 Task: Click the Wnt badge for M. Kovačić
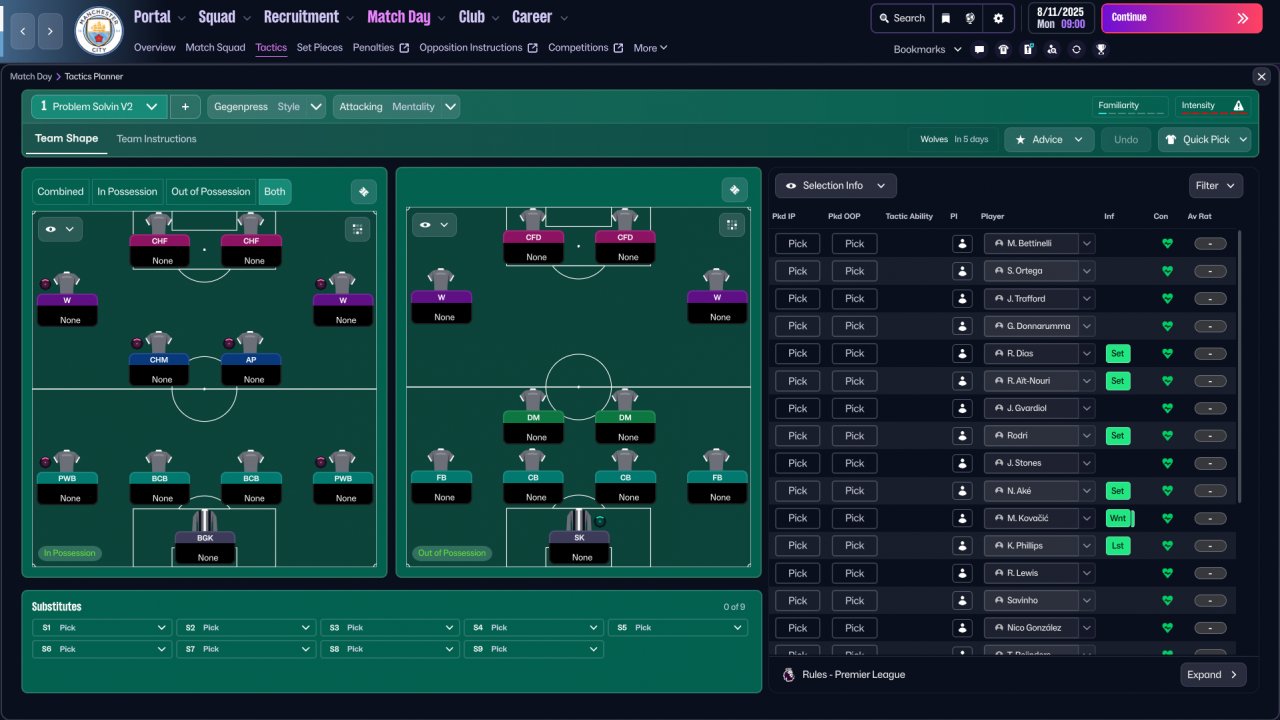tap(1119, 518)
